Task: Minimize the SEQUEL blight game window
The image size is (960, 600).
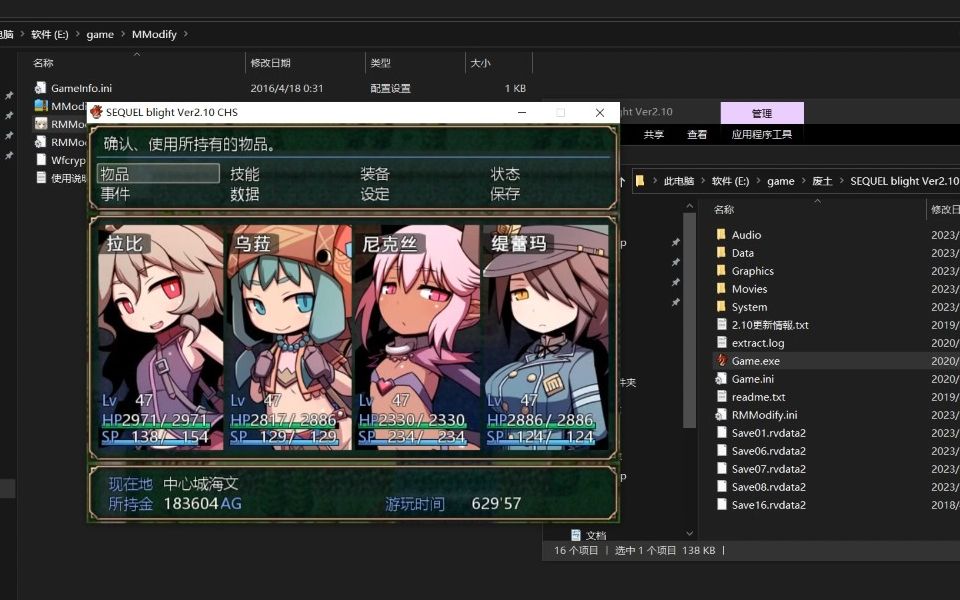Action: pos(522,113)
